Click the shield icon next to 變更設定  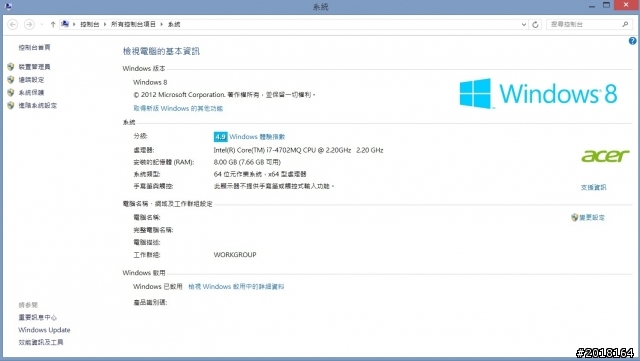pos(575,217)
